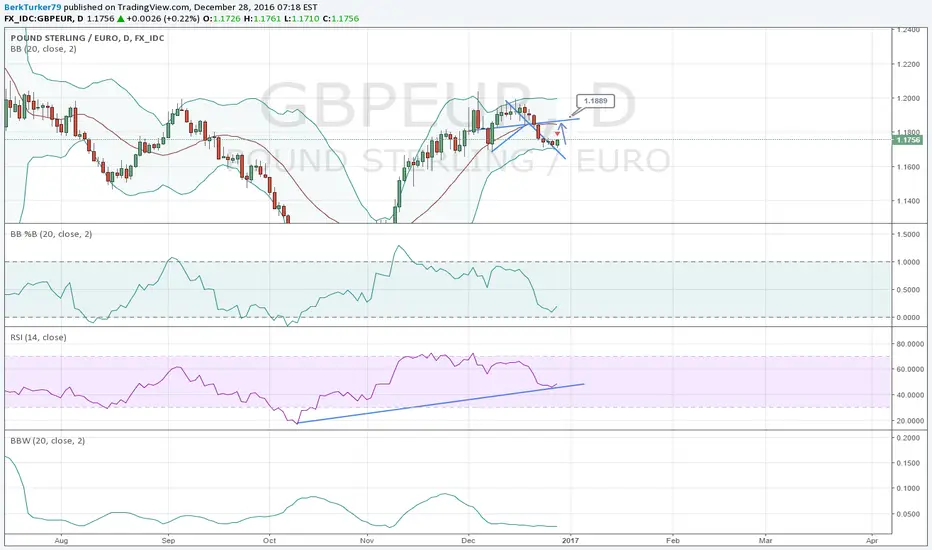Select the 'BB (20, close, 2)' indicator label
The image size is (932, 550).
[43, 49]
